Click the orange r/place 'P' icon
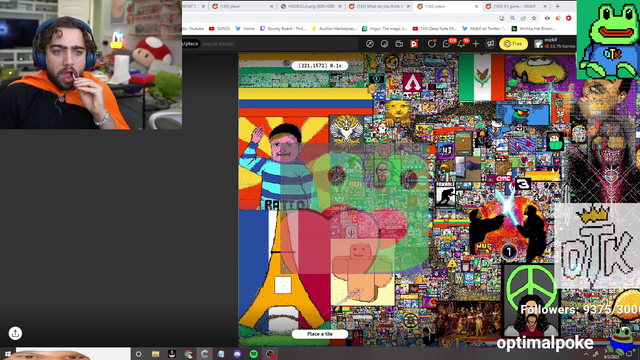640x360 pixels. (414, 44)
